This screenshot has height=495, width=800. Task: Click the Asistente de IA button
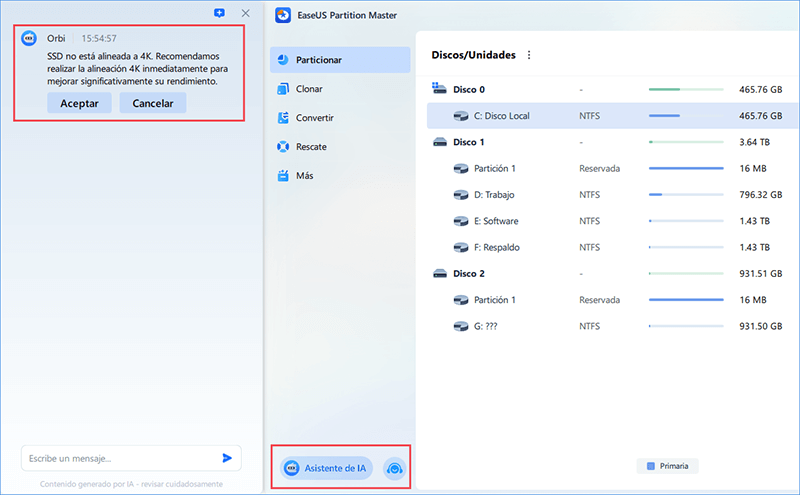pyautogui.click(x=326, y=468)
